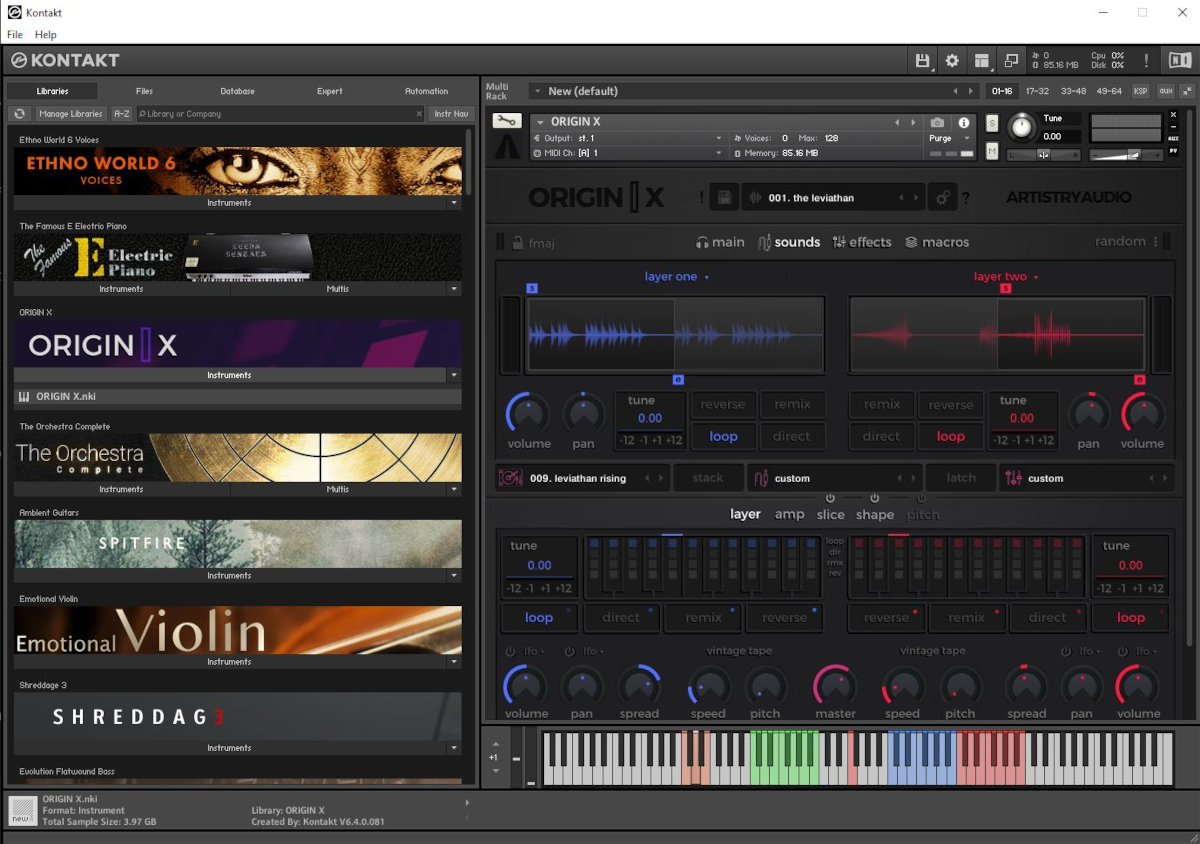1200x844 pixels.
Task: Open the New (default) multi rack dropdown
Action: coord(536,91)
